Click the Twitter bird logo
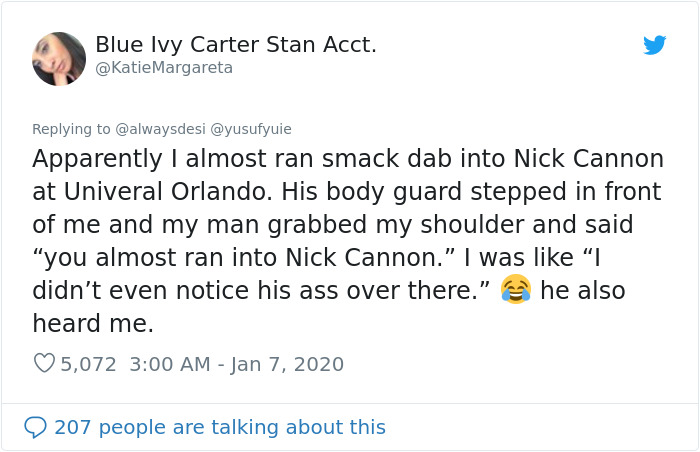This screenshot has height=452, width=700. click(655, 45)
